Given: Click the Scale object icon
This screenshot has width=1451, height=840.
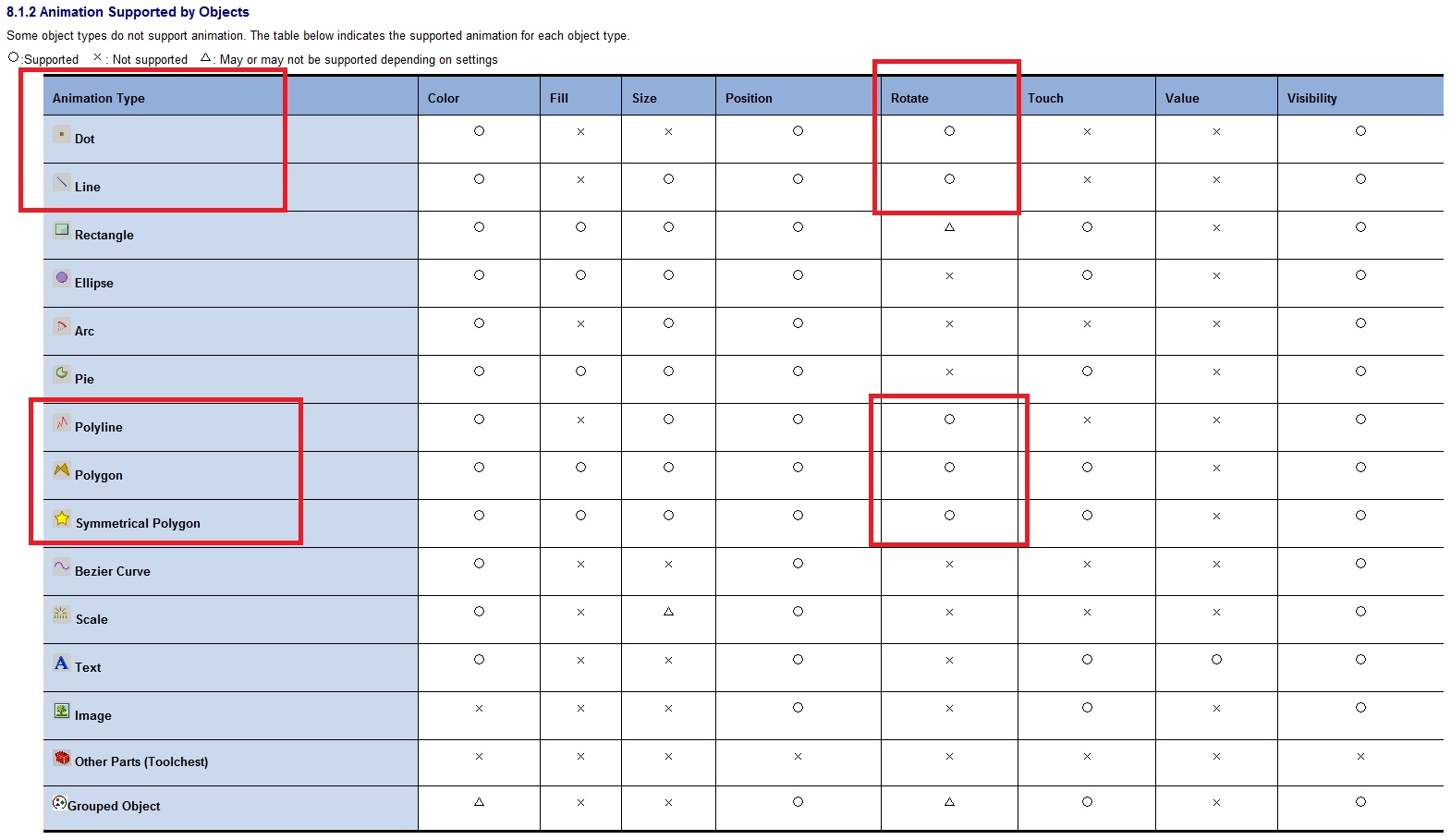Looking at the screenshot, I should pyautogui.click(x=61, y=614).
